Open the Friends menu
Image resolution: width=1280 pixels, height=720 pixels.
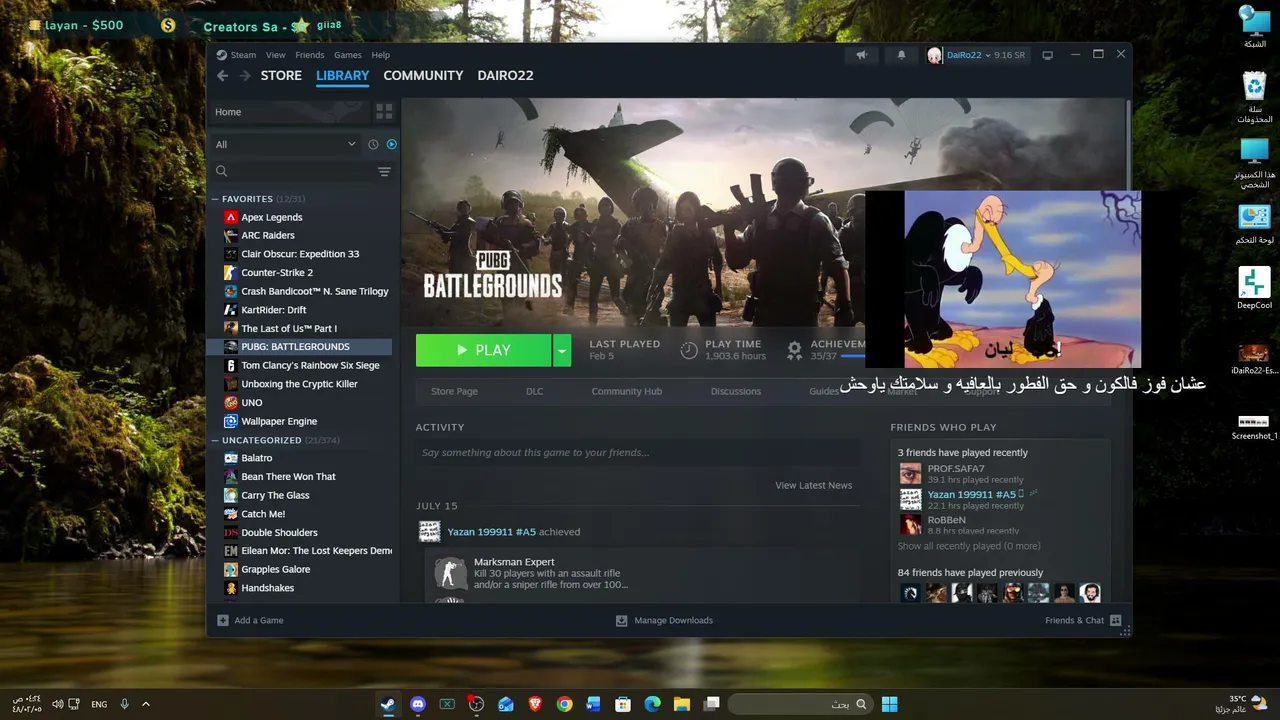310,55
